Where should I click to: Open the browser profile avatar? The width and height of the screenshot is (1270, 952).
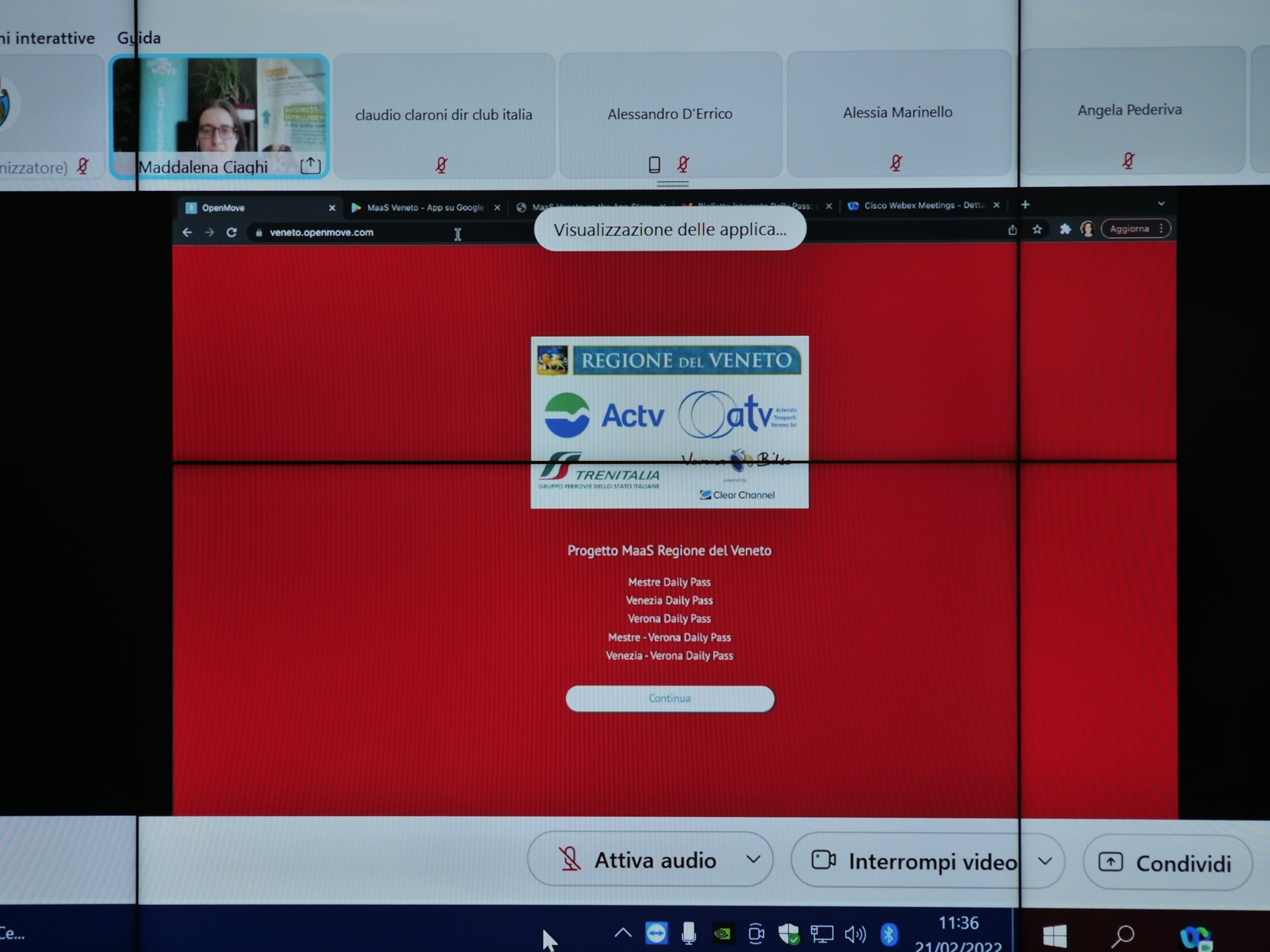click(1087, 229)
